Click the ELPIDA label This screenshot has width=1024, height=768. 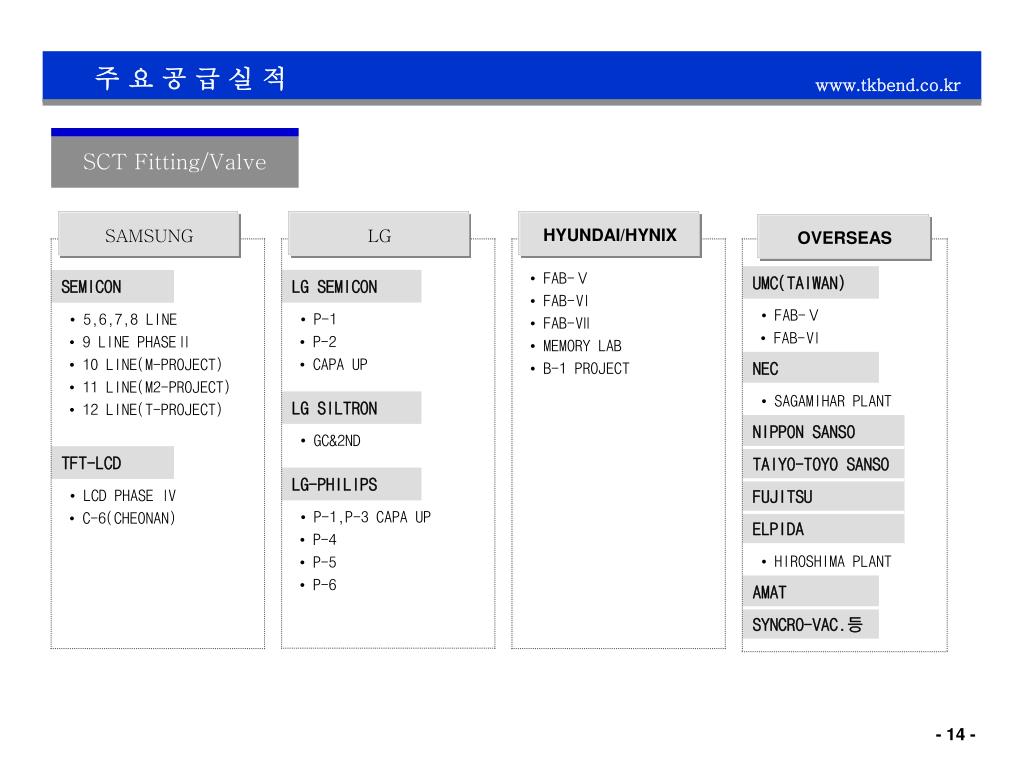pos(824,529)
